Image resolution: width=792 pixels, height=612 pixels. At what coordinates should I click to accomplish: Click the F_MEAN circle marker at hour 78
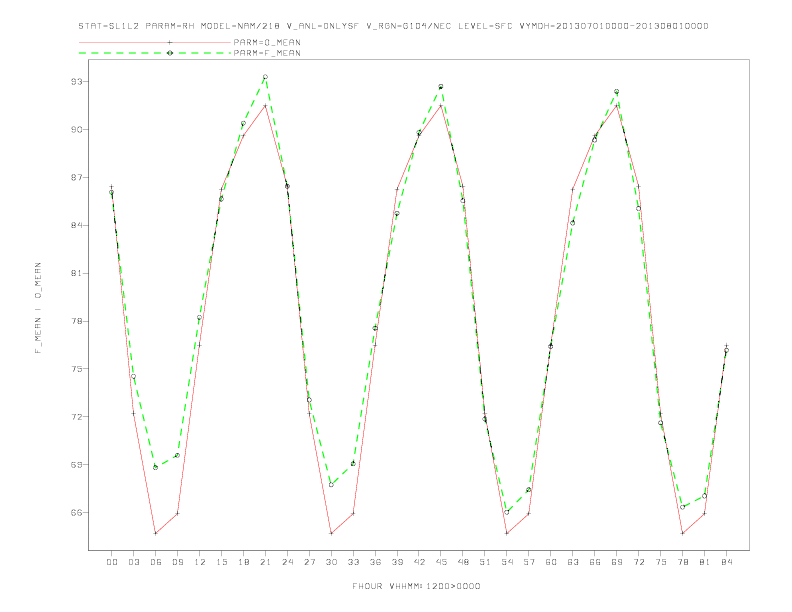click(x=682, y=507)
